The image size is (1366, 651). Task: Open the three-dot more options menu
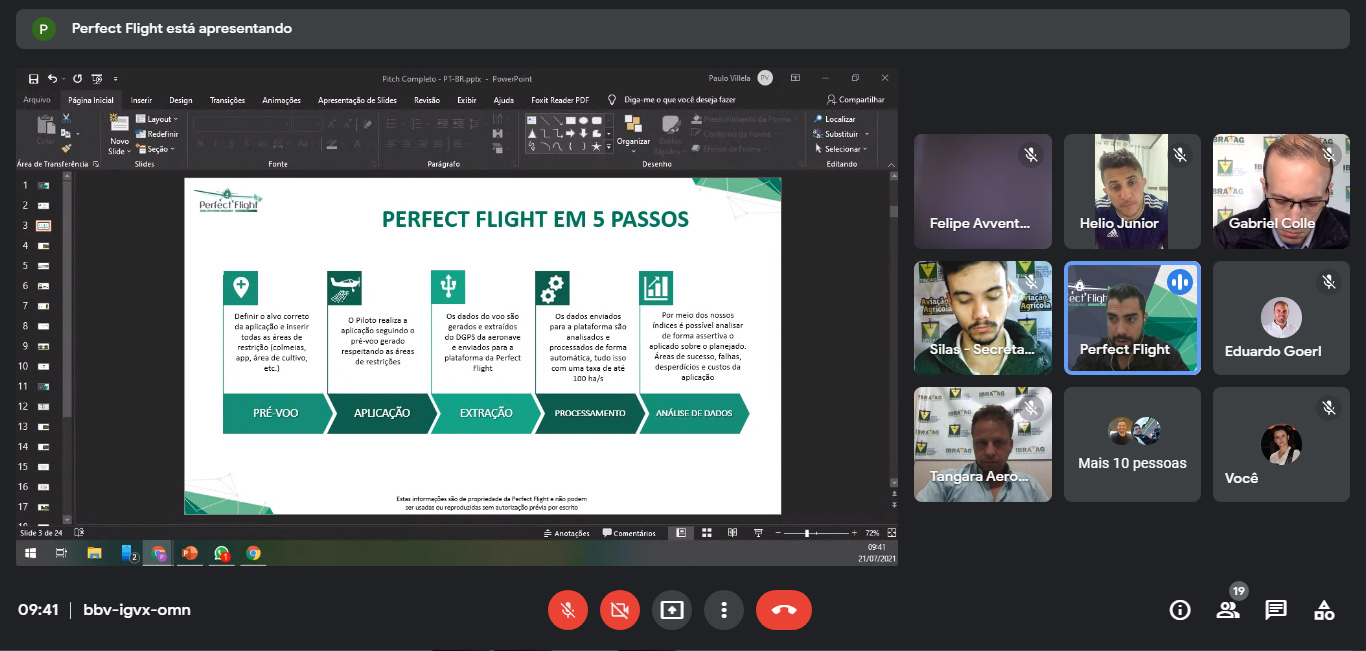(724, 610)
